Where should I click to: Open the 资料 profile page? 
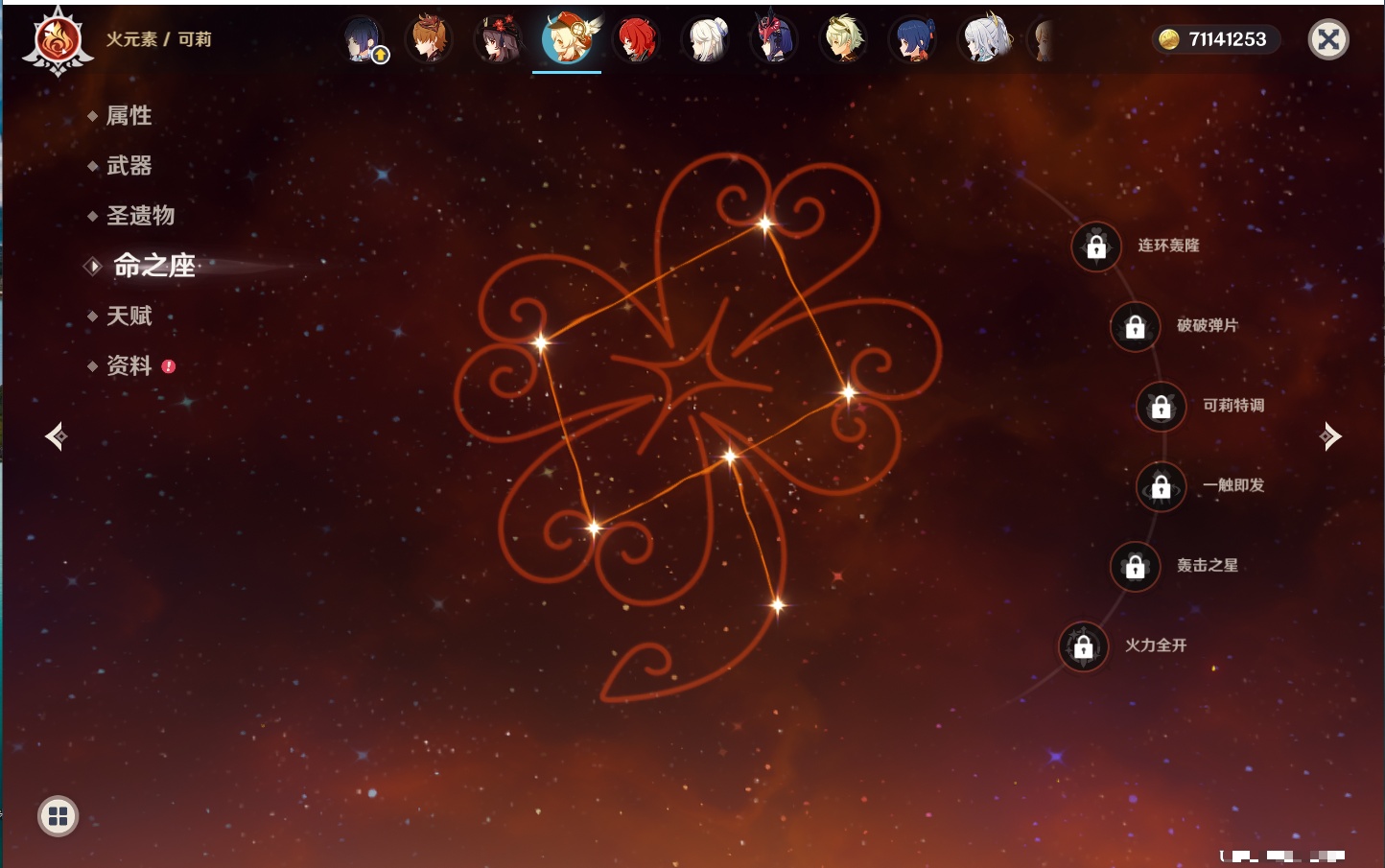[x=129, y=365]
